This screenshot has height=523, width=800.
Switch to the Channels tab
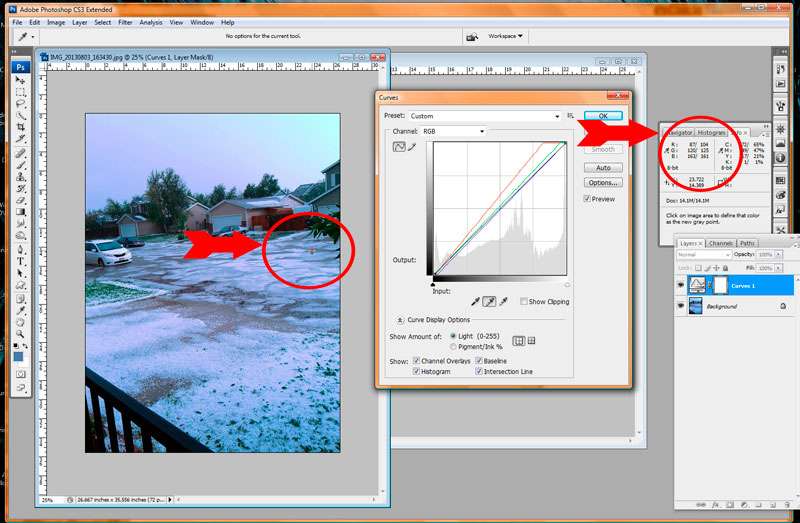click(720, 243)
